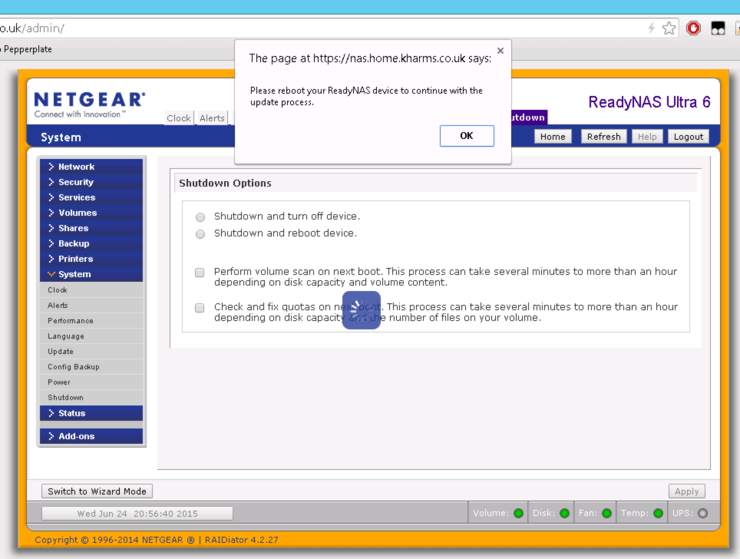Bookmark this page with the star icon
This screenshot has width=740, height=559.
click(x=669, y=28)
